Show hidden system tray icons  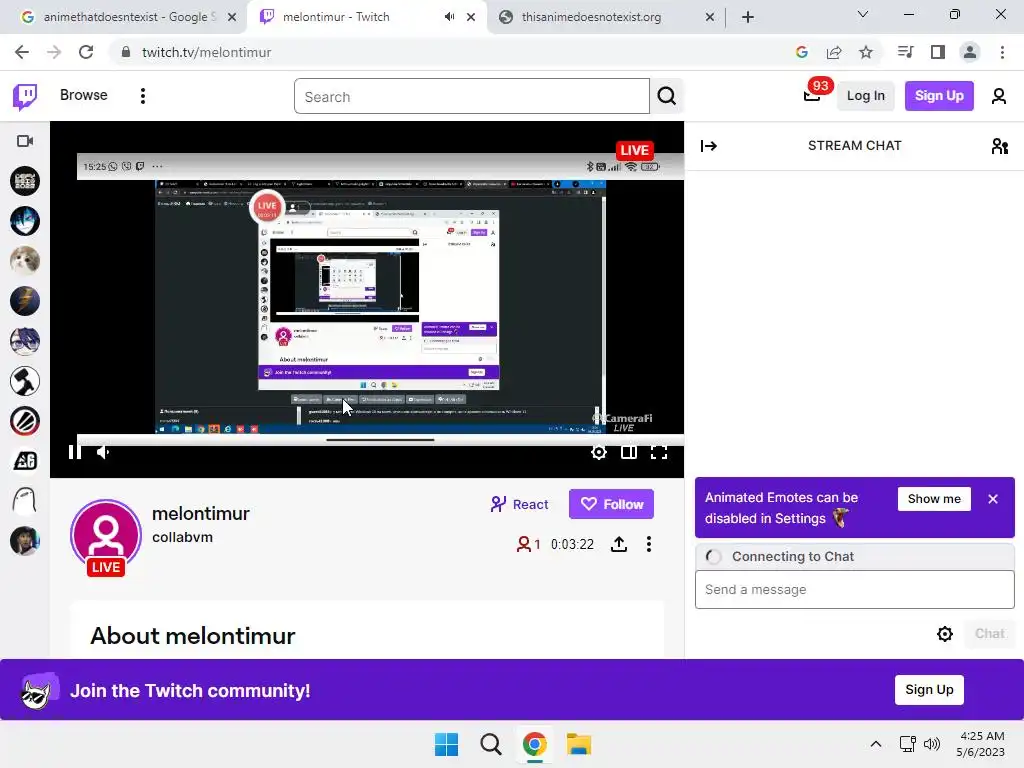pyautogui.click(x=876, y=744)
